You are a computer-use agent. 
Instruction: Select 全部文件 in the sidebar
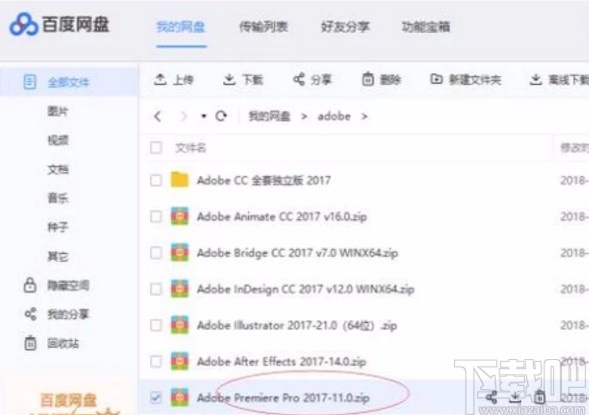pos(69,82)
